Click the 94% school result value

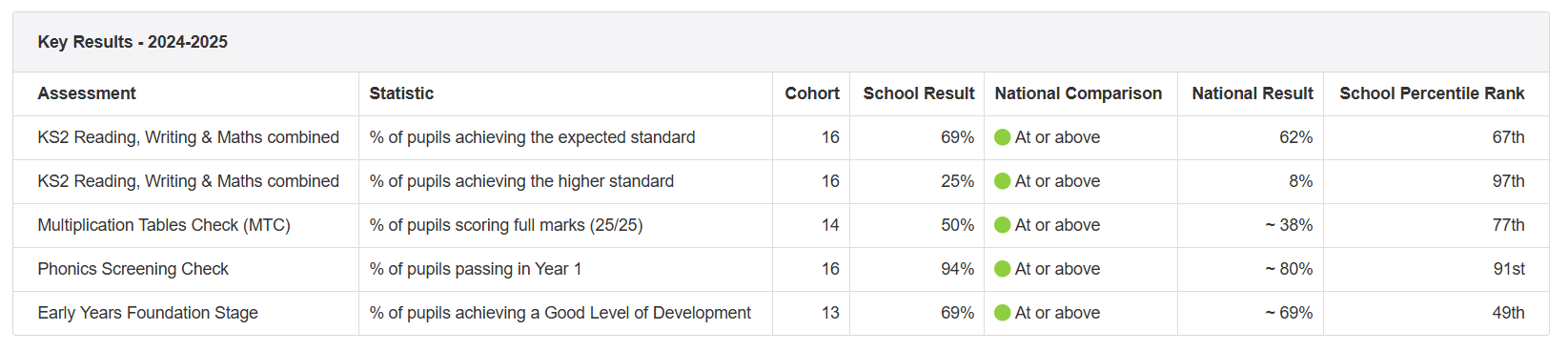[x=957, y=269]
